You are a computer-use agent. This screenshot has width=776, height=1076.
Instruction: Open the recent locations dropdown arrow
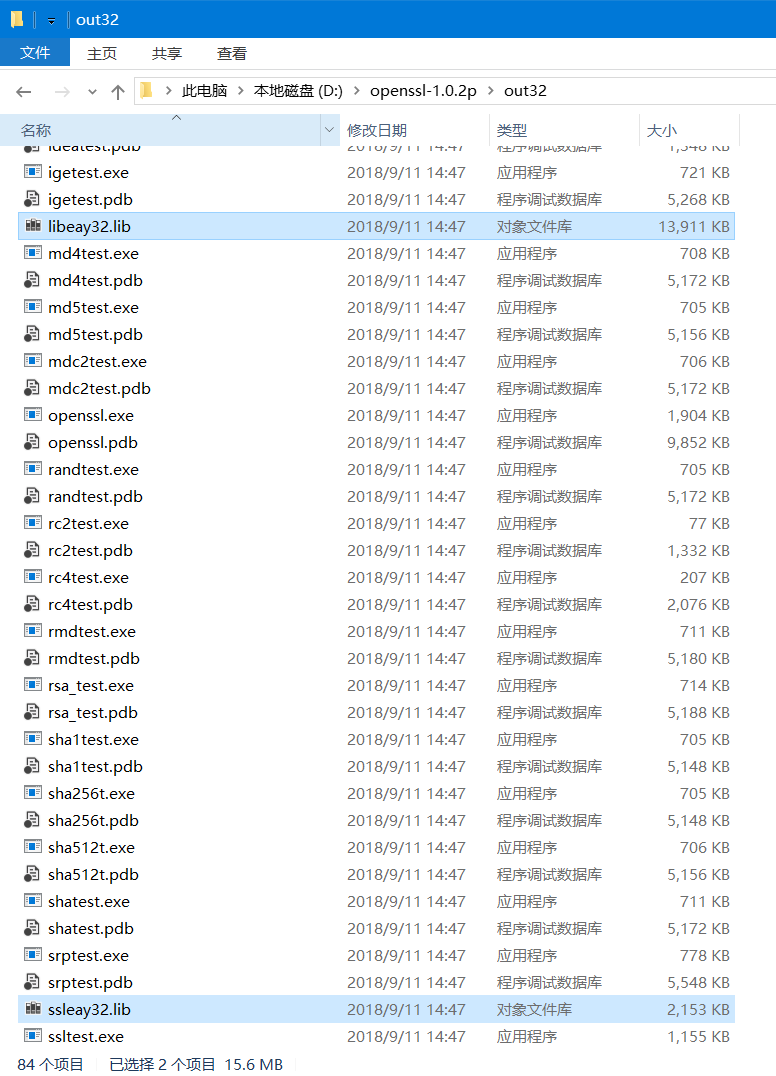92,91
